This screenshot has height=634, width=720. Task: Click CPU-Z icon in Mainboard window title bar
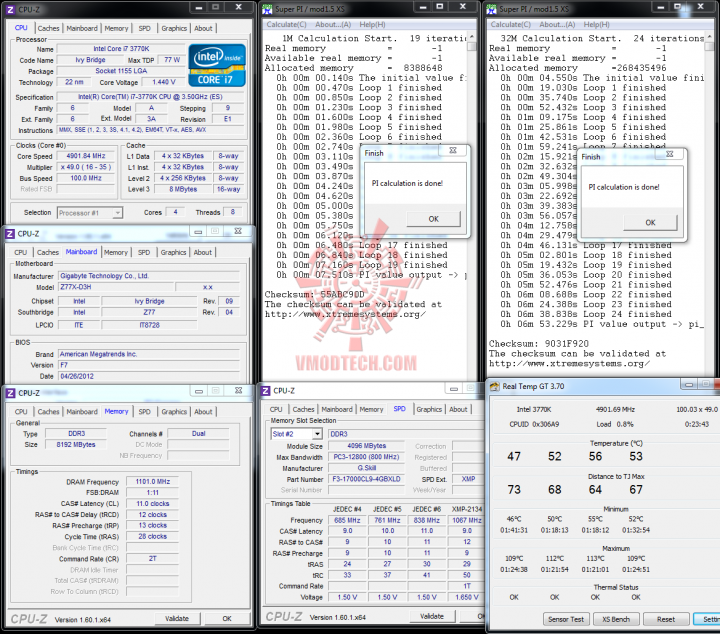coord(10,234)
